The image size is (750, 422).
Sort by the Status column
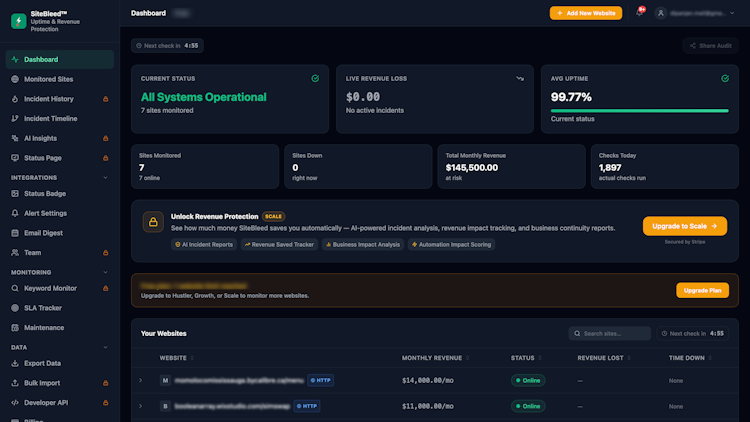point(526,358)
